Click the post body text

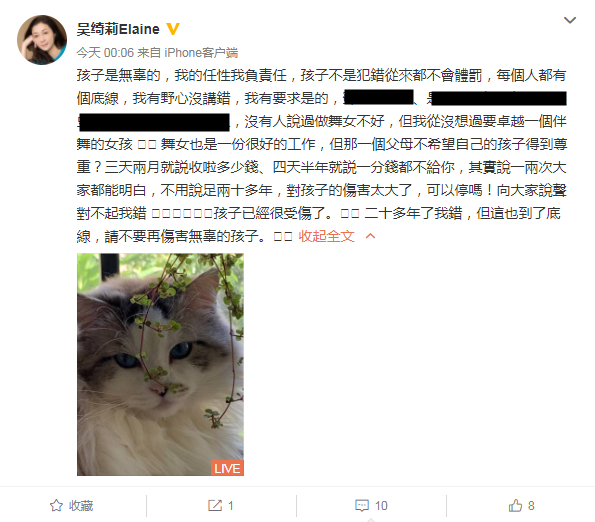pos(321,156)
